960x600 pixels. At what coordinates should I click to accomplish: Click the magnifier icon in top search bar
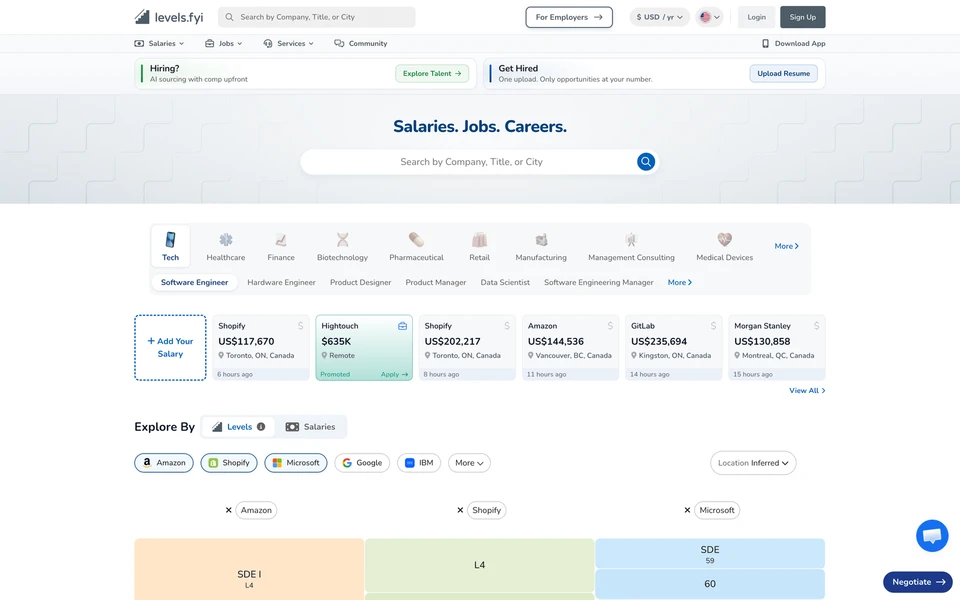click(229, 17)
